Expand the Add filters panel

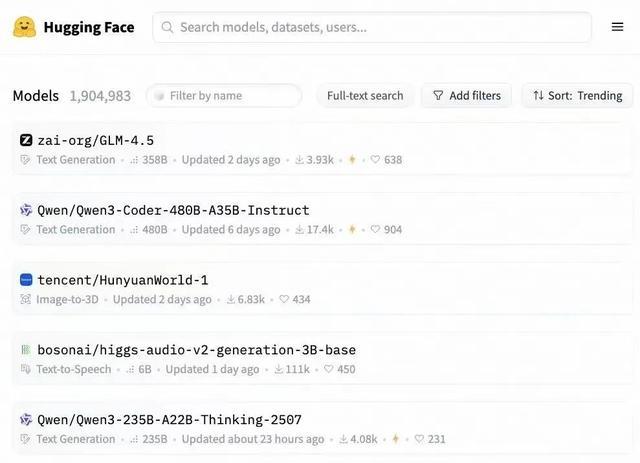pyautogui.click(x=466, y=96)
